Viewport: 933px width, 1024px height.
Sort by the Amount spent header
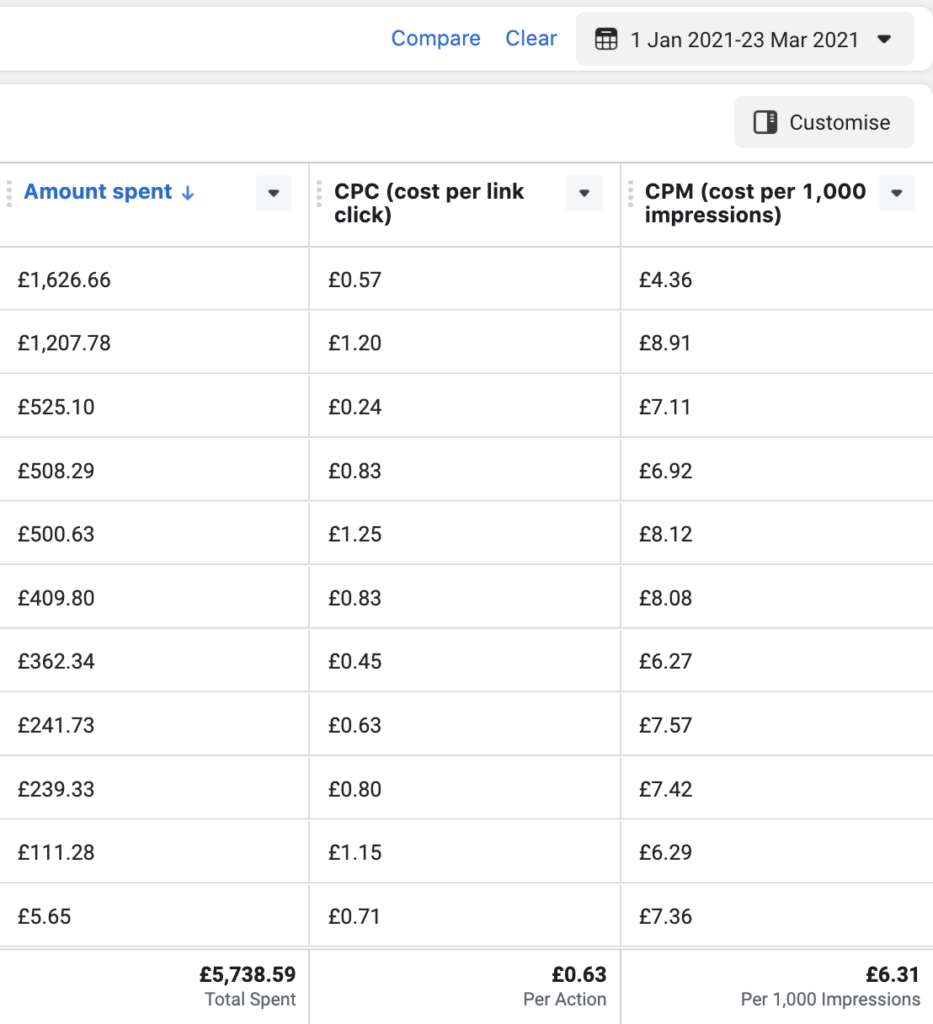(x=98, y=192)
